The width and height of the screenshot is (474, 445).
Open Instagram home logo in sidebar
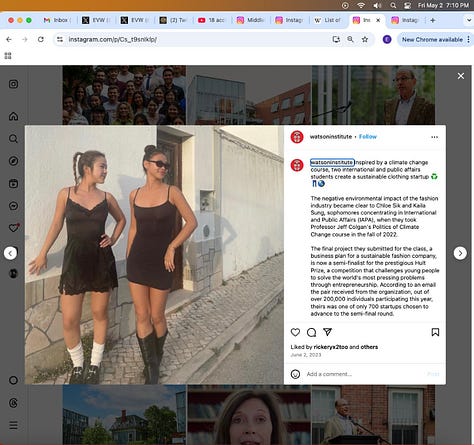13,84
